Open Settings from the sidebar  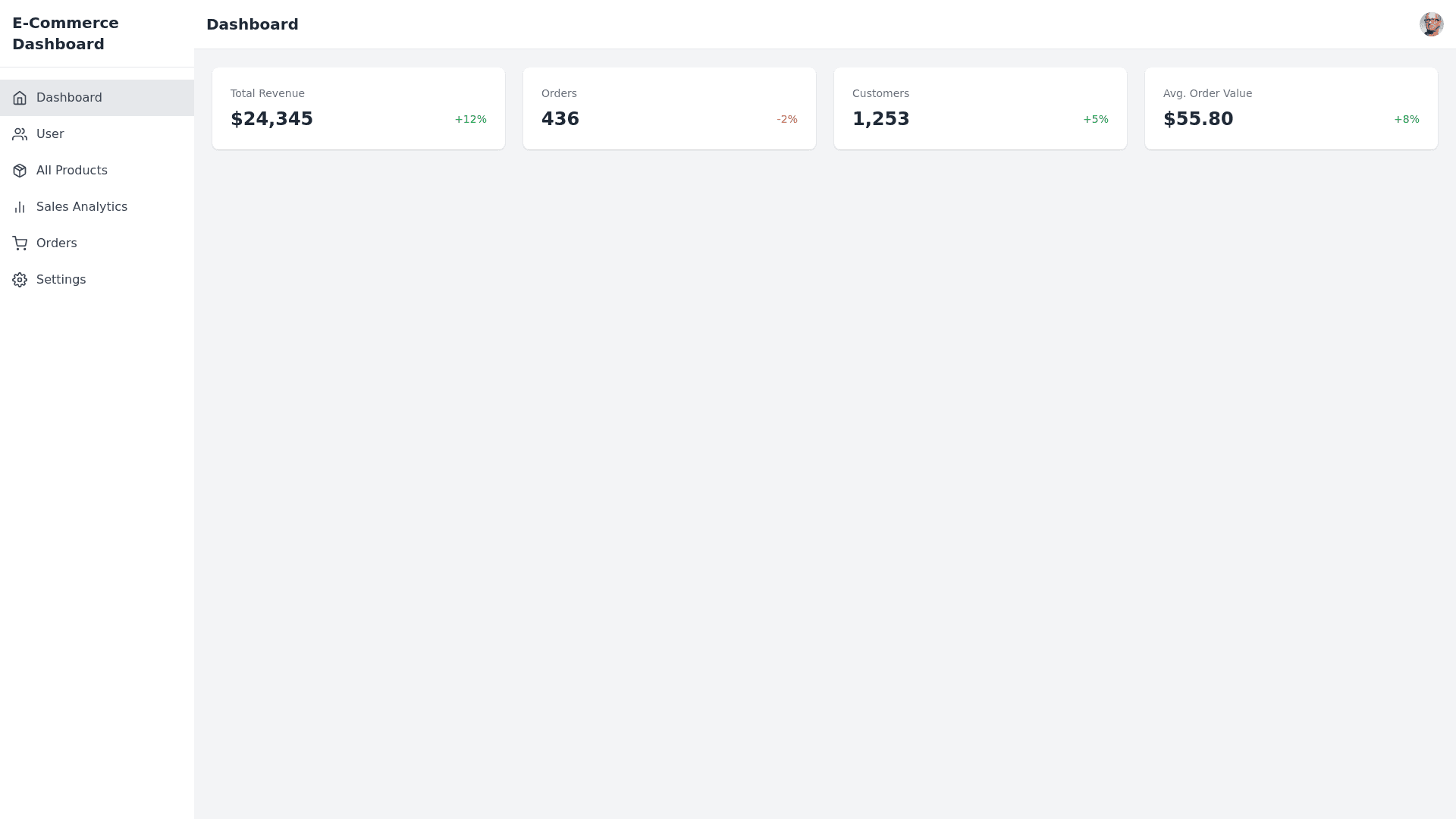61,280
